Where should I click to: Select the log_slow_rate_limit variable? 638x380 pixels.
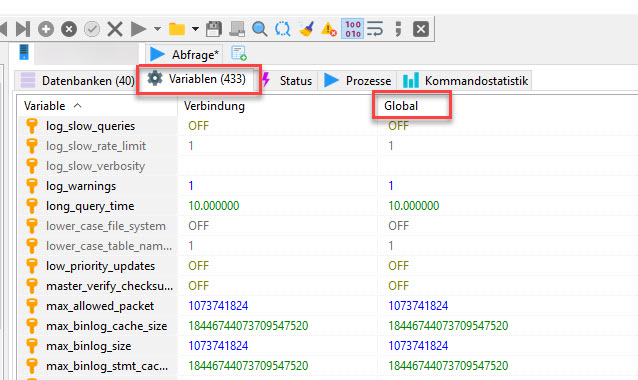click(96, 146)
